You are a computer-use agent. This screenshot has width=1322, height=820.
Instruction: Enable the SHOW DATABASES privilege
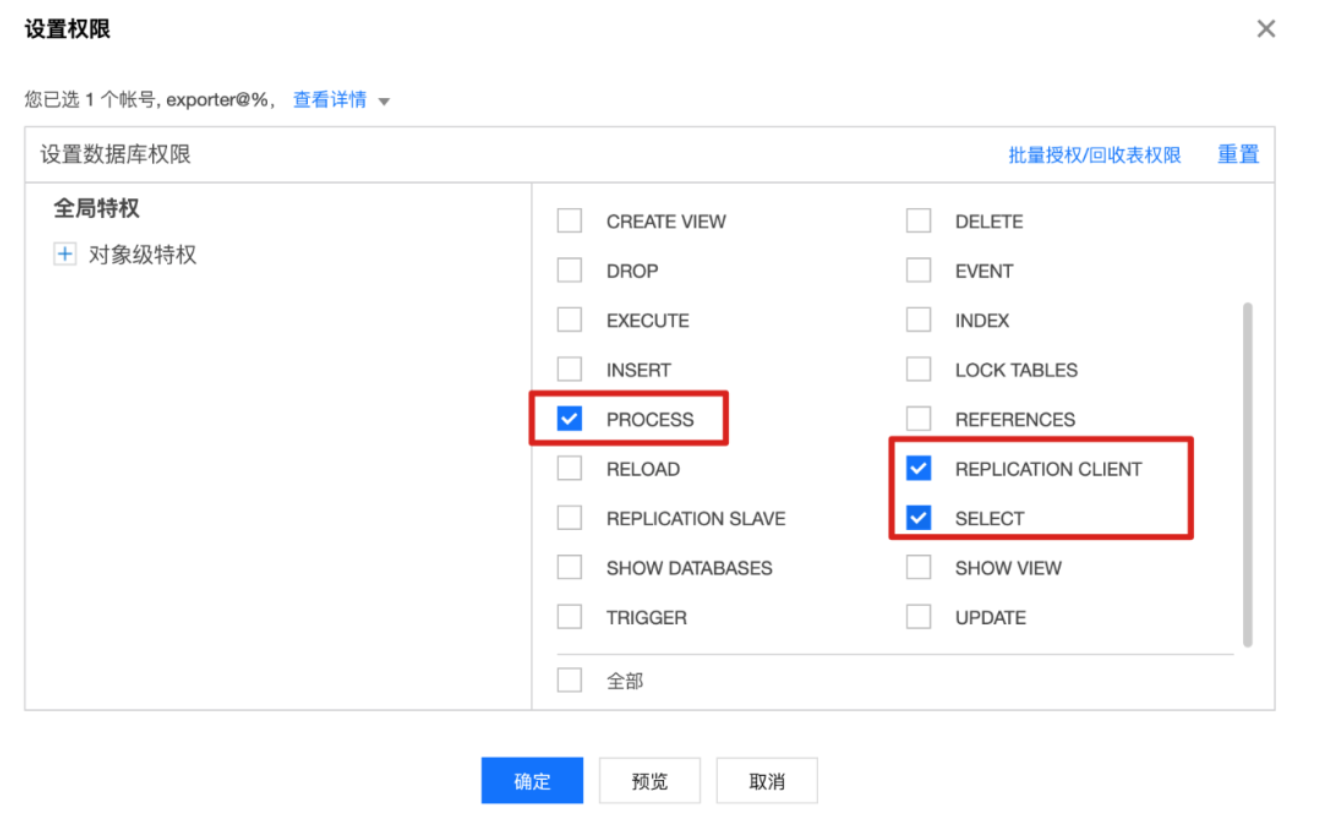point(569,567)
